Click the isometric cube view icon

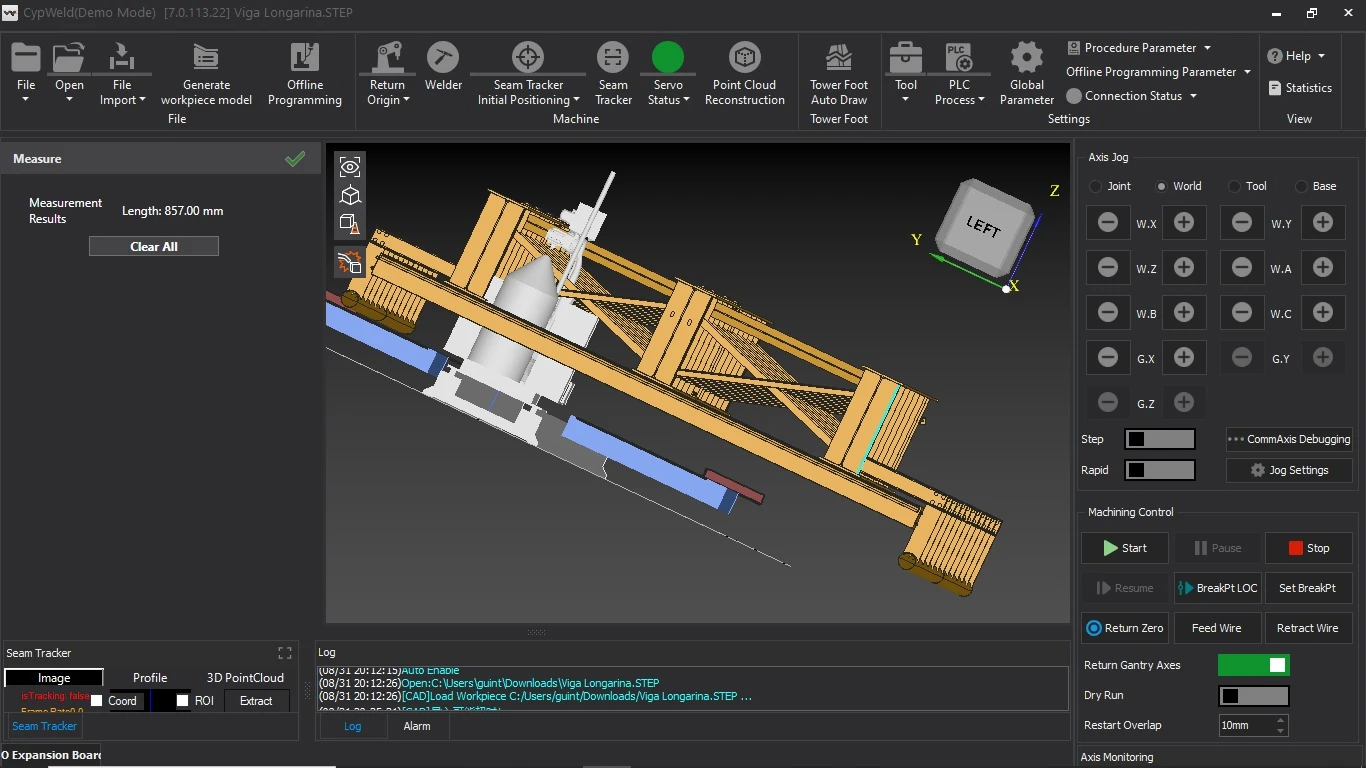pos(350,195)
